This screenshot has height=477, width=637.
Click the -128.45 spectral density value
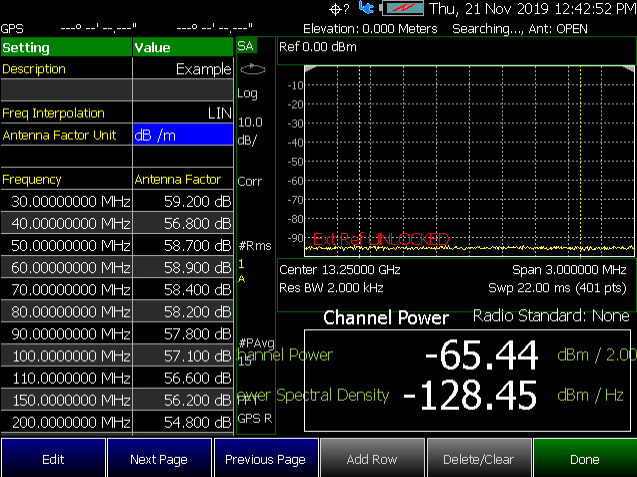(470, 395)
